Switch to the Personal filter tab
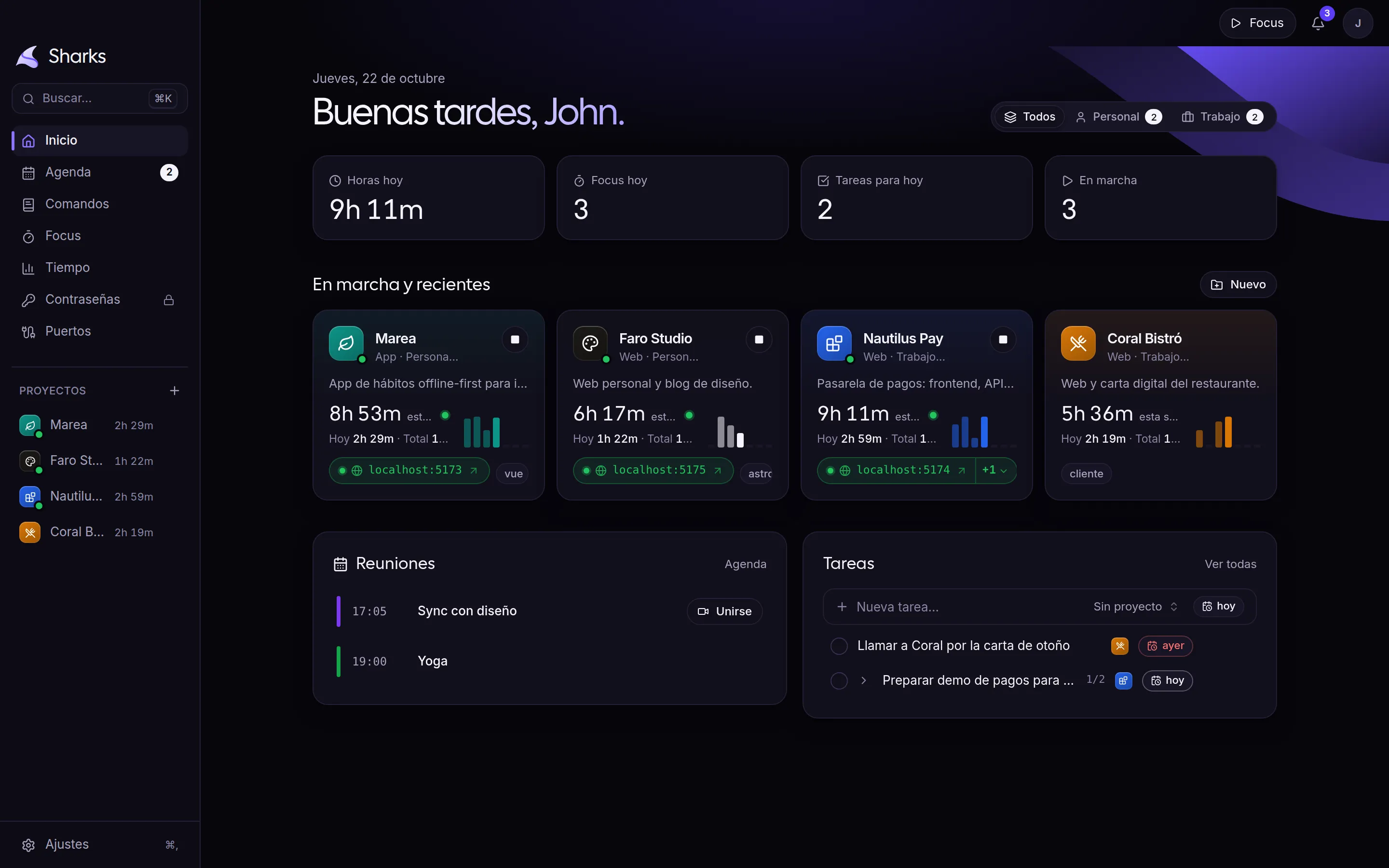 tap(1118, 117)
